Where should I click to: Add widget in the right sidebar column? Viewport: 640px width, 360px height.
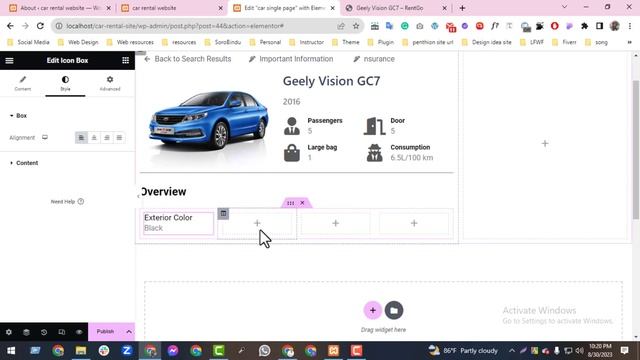tap(545, 144)
